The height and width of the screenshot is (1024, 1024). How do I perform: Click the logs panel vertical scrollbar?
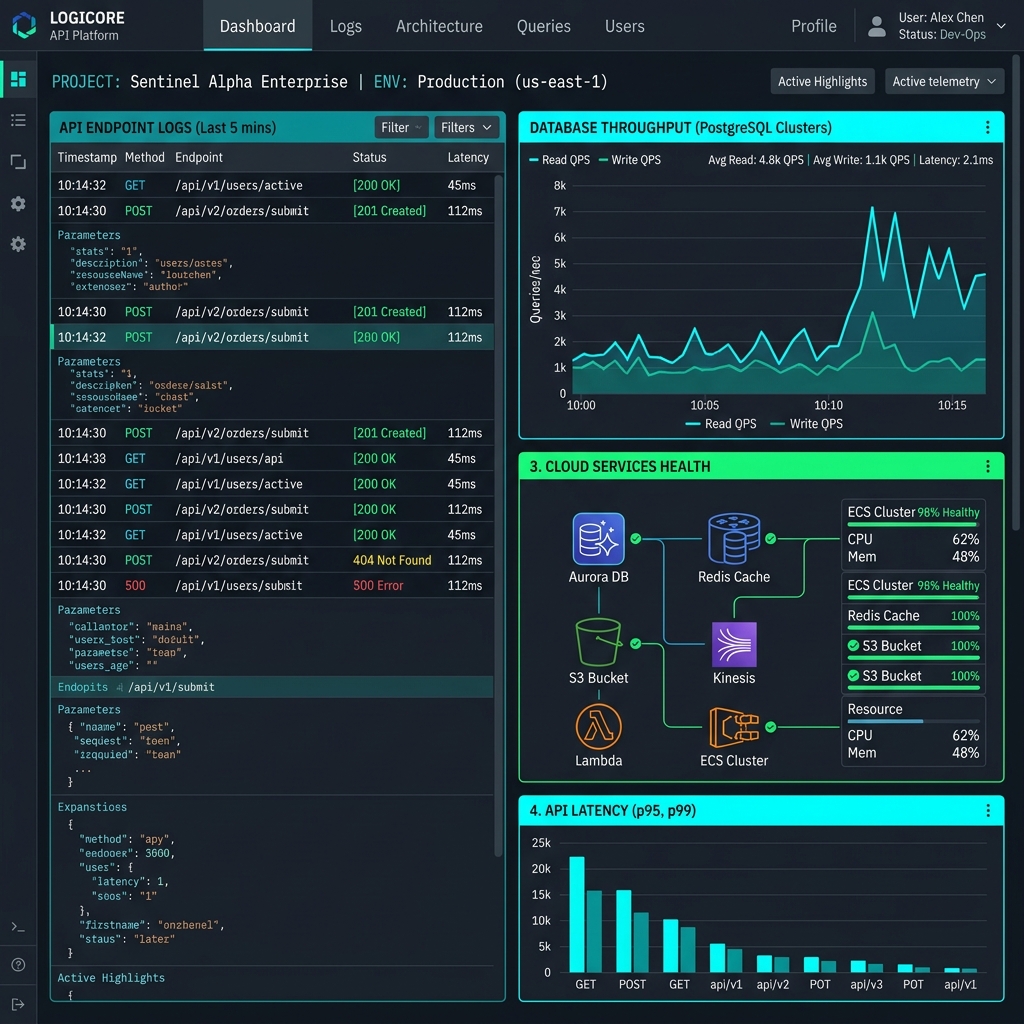498,514
